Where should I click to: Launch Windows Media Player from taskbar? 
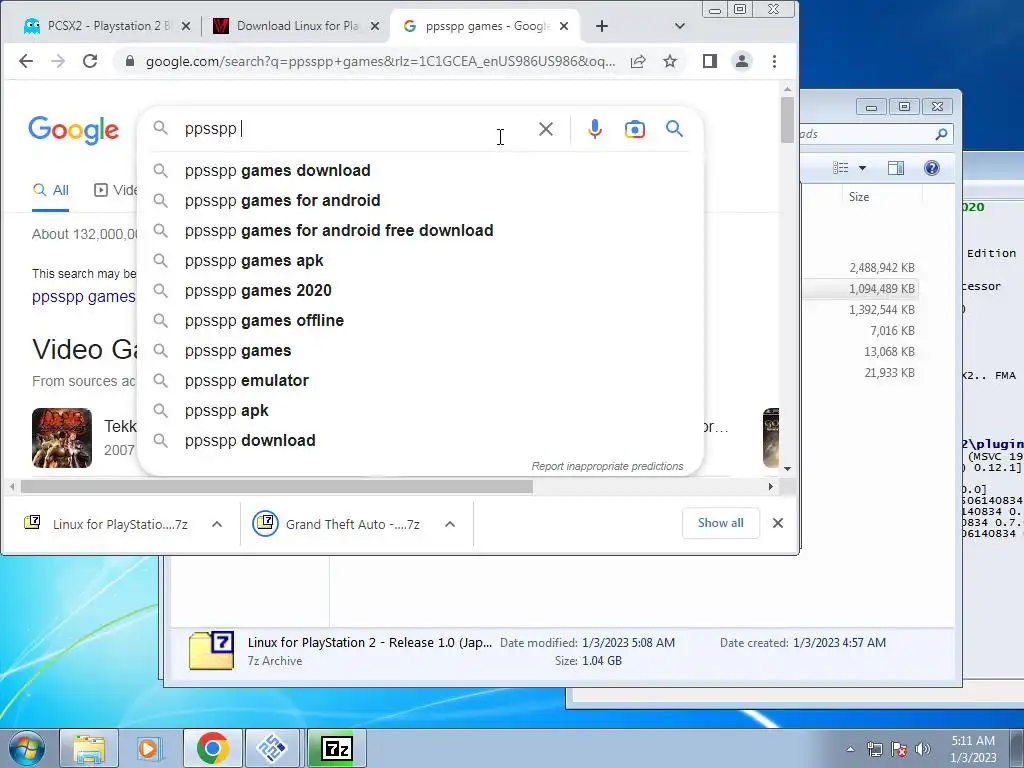[148, 748]
